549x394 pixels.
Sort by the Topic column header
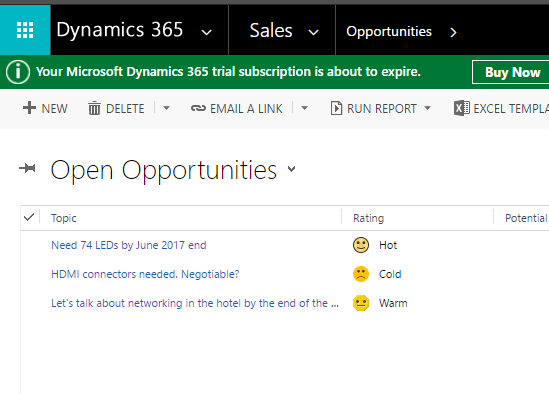coord(64,218)
